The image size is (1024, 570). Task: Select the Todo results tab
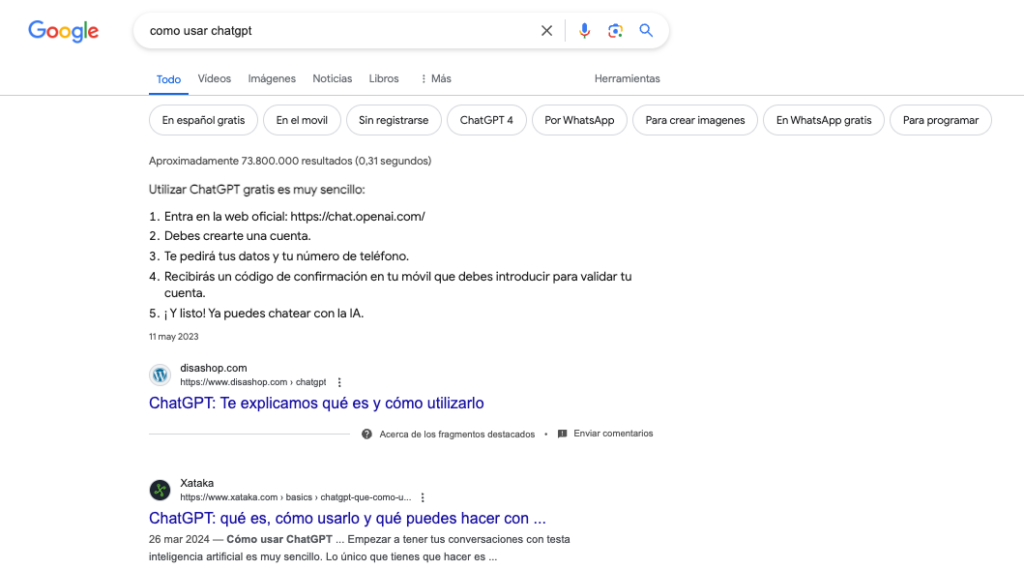[168, 79]
